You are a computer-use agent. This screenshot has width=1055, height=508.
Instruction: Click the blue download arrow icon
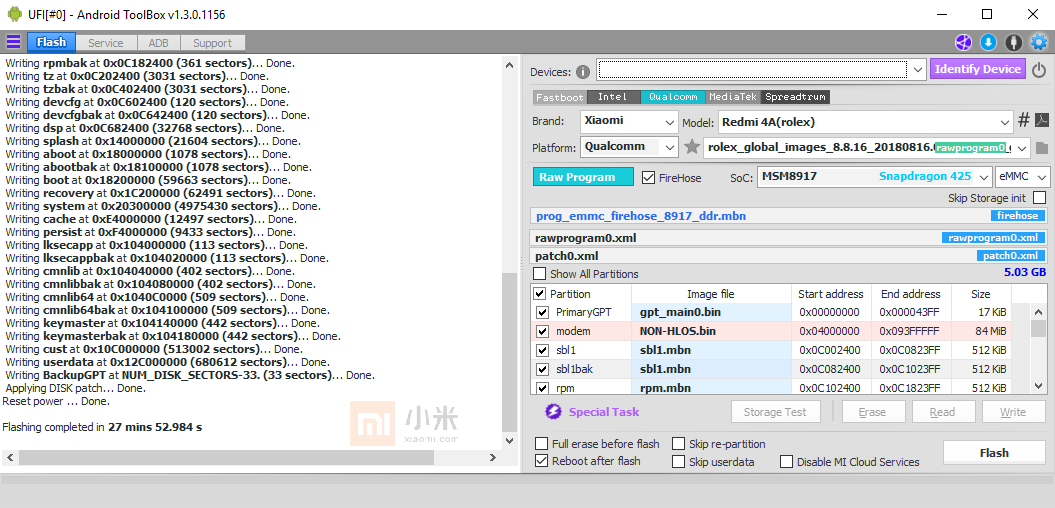[988, 42]
